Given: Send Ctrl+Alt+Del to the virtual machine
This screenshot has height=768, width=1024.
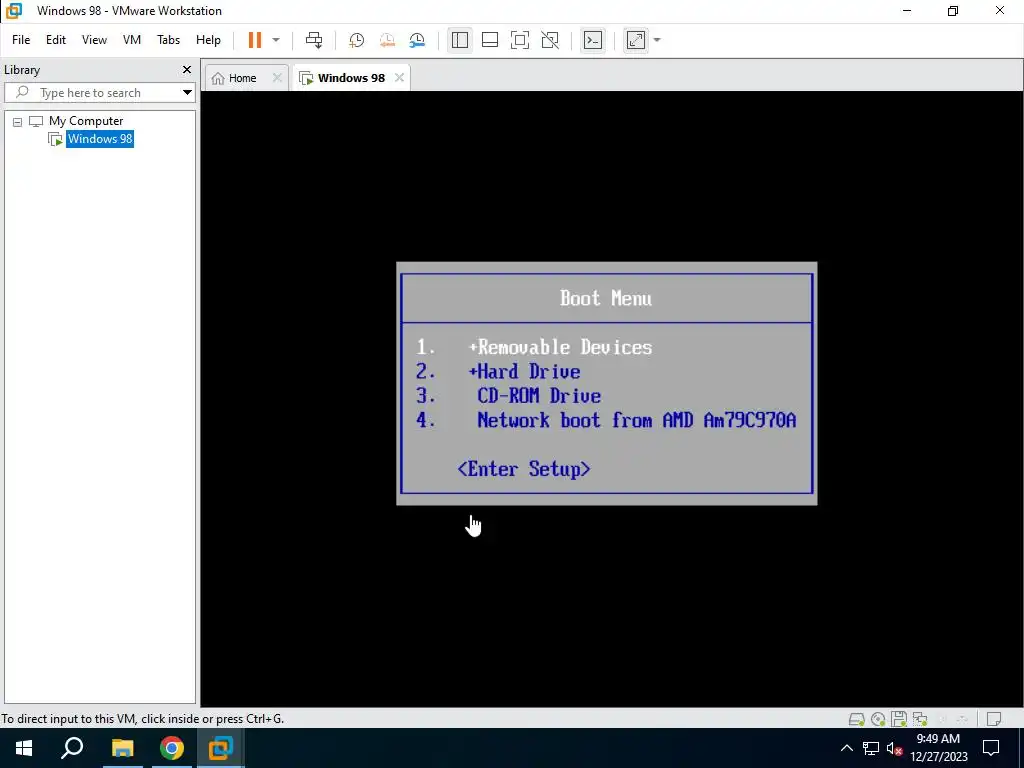Looking at the screenshot, I should (314, 40).
